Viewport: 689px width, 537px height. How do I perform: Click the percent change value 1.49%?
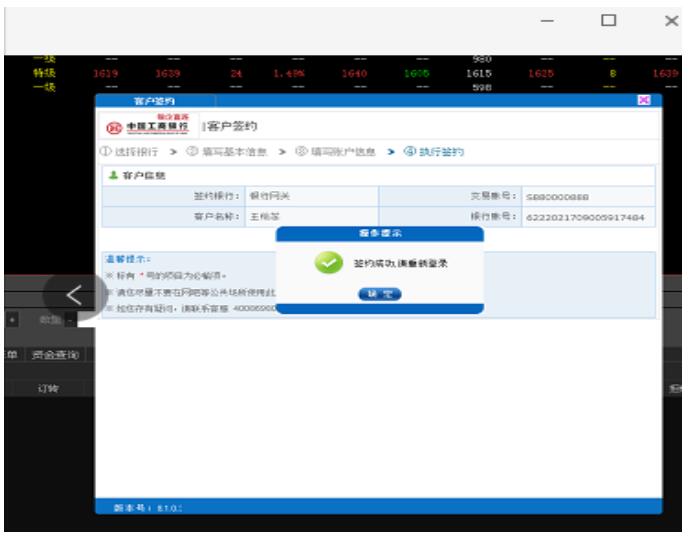click(289, 73)
